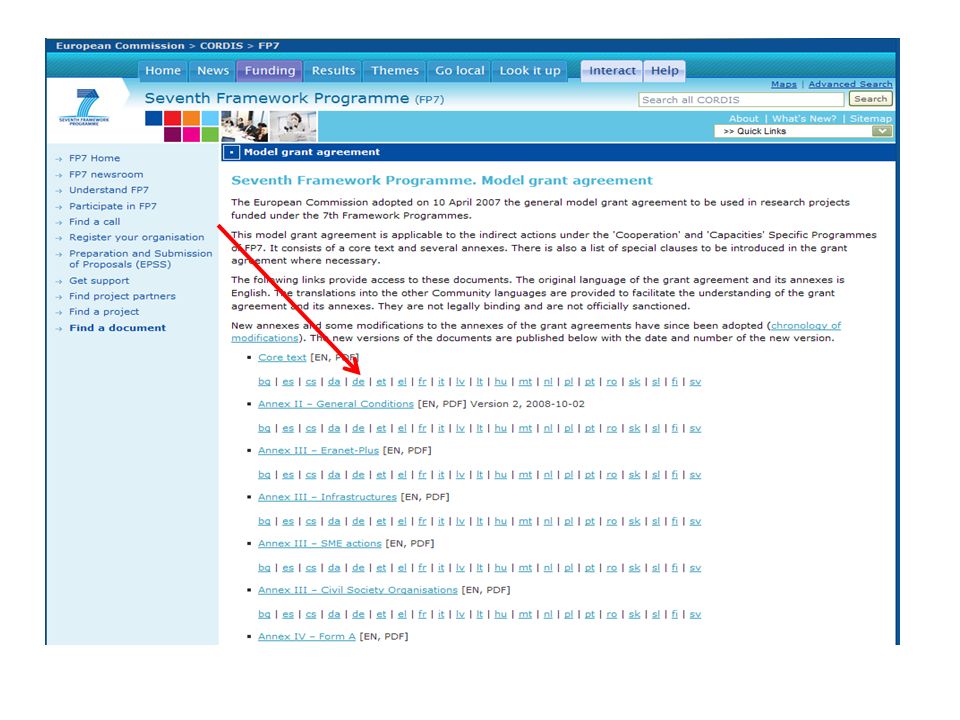Go to the News tab

pos(212,70)
